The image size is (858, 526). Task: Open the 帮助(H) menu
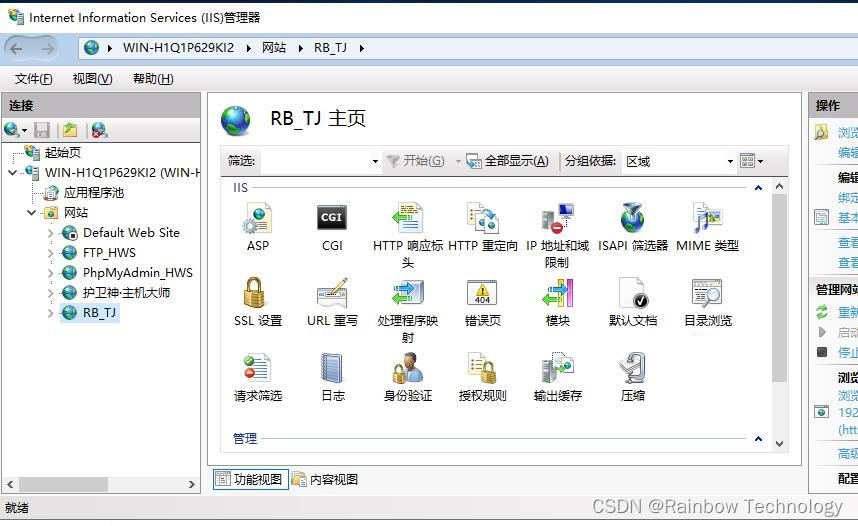153,79
